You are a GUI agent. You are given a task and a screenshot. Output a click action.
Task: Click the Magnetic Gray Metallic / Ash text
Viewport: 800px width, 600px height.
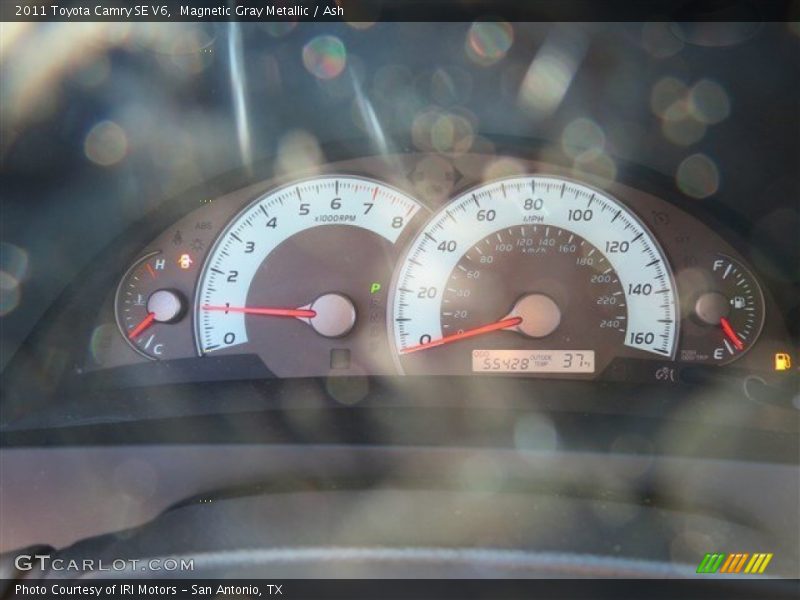click(x=264, y=11)
